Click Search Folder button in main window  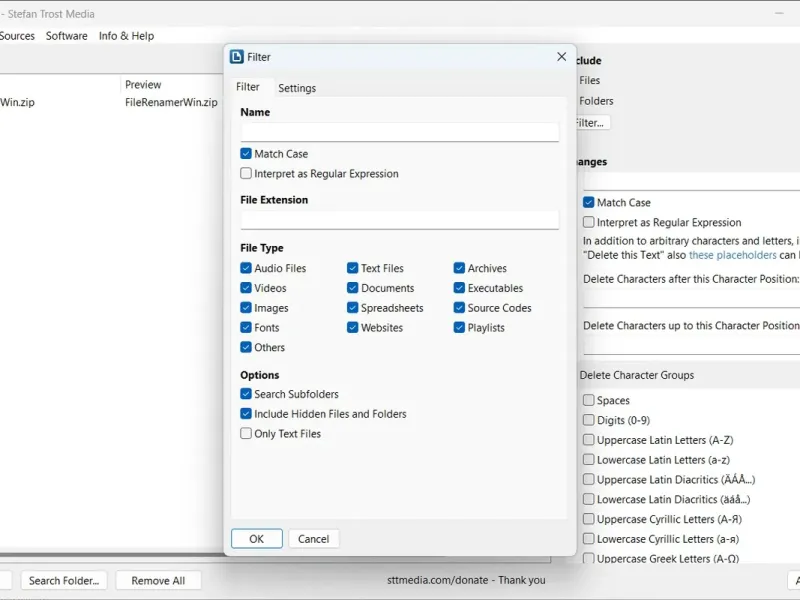[64, 581]
